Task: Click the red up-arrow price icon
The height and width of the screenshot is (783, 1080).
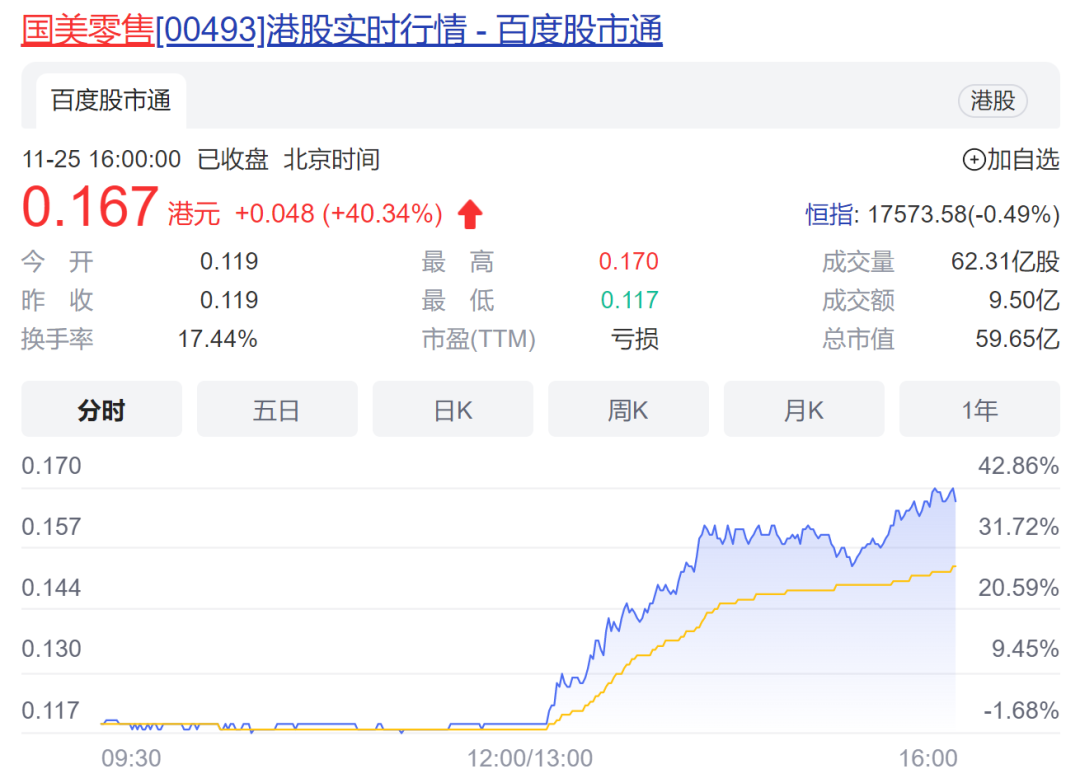Action: coord(470,213)
